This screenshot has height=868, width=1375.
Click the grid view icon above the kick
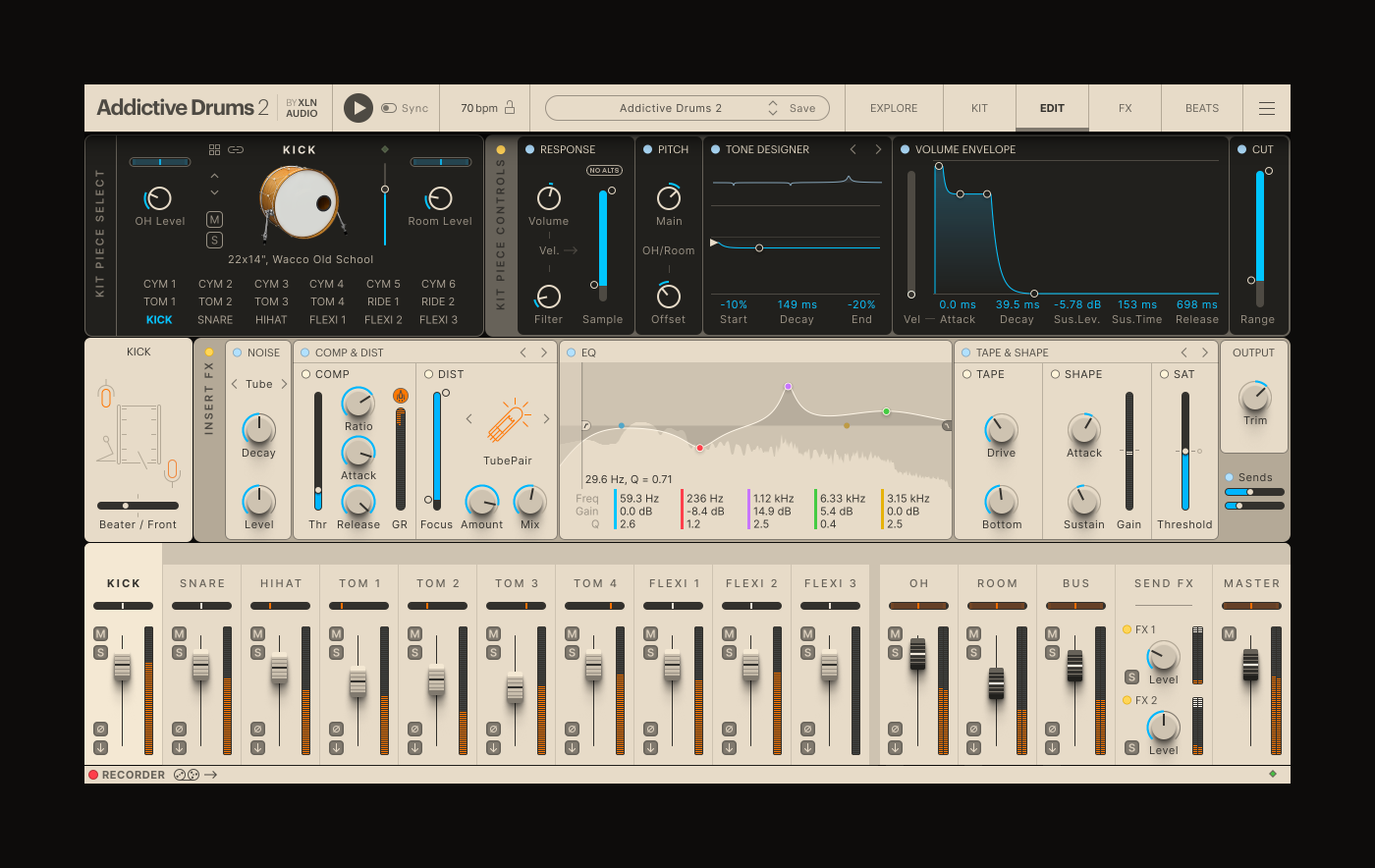(x=215, y=150)
